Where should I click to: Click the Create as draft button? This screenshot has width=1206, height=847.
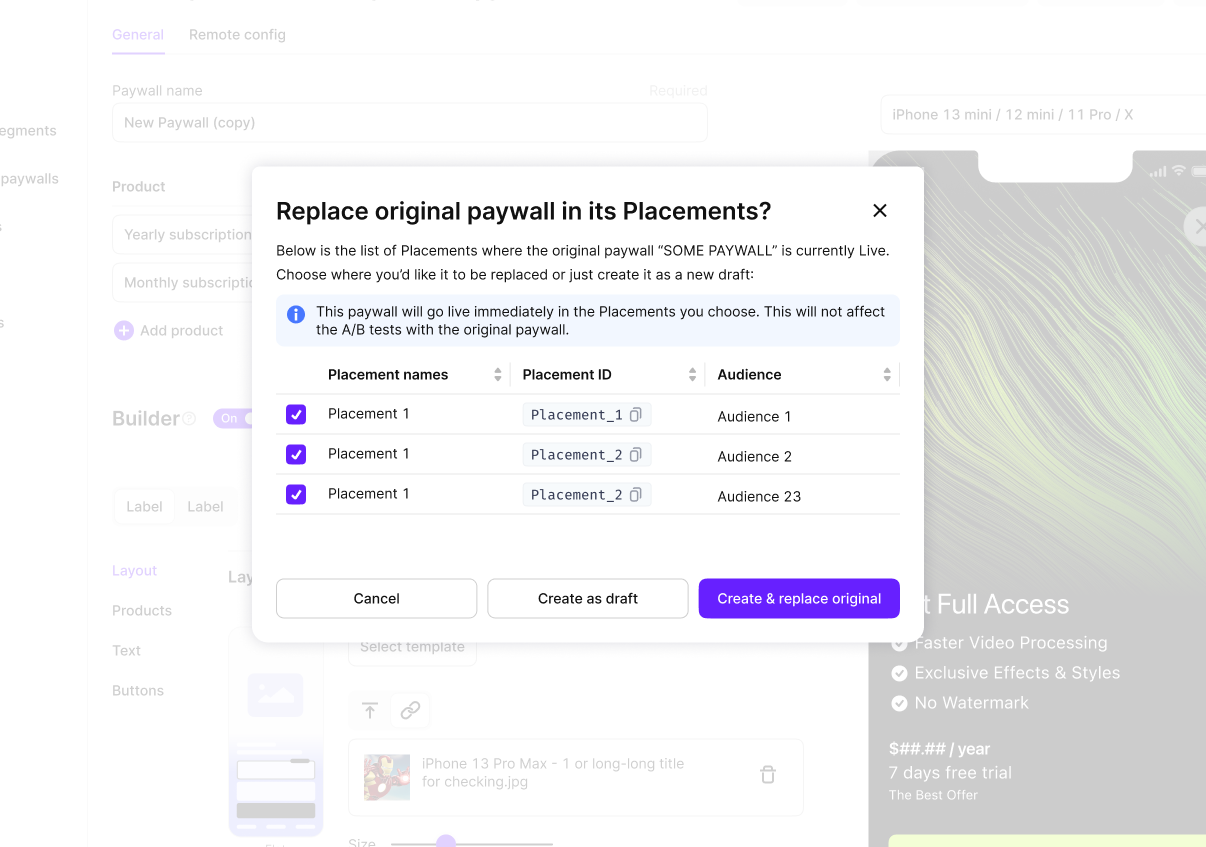(x=588, y=598)
